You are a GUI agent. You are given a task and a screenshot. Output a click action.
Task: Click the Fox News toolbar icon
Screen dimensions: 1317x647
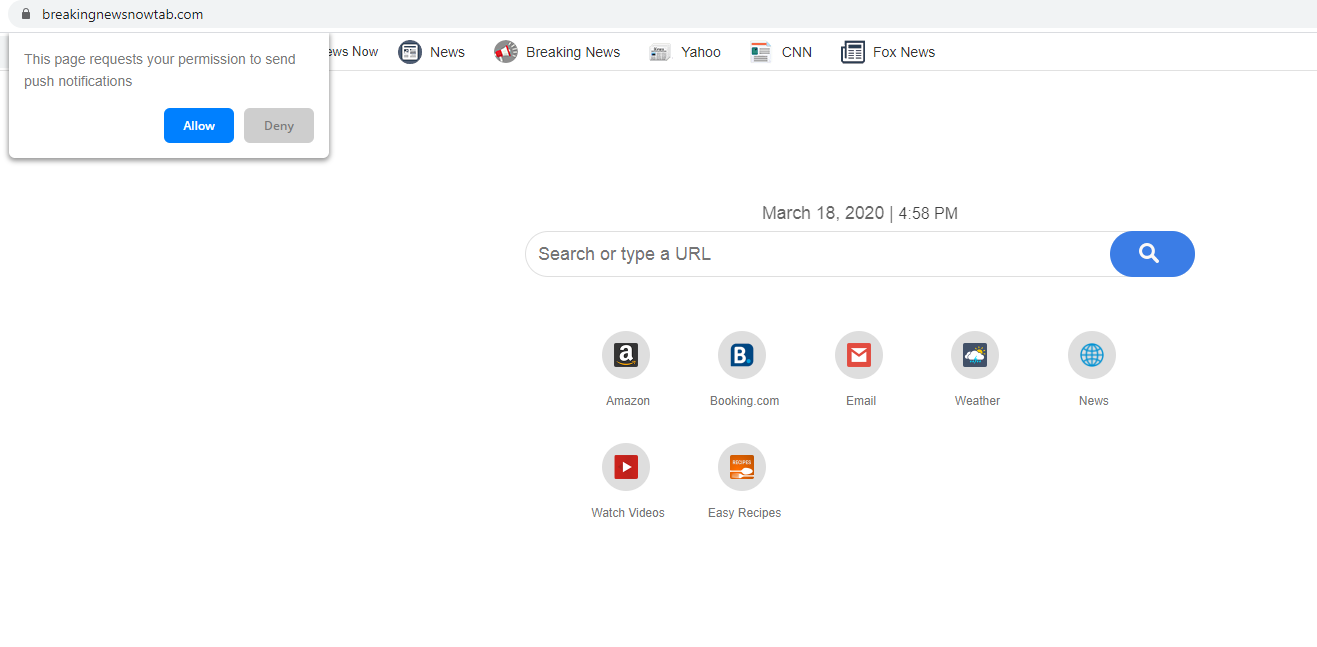tap(853, 52)
